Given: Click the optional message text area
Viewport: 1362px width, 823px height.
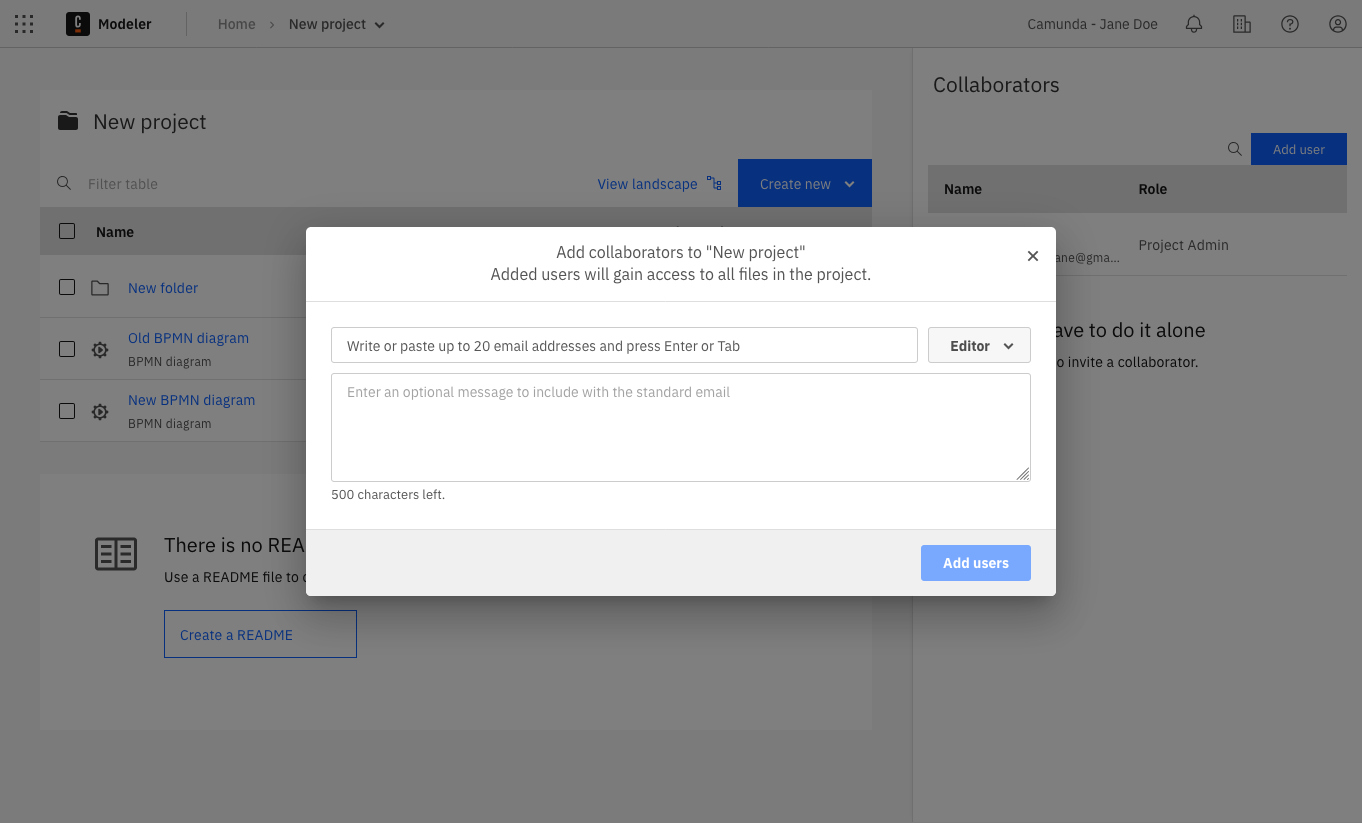Looking at the screenshot, I should (680, 427).
